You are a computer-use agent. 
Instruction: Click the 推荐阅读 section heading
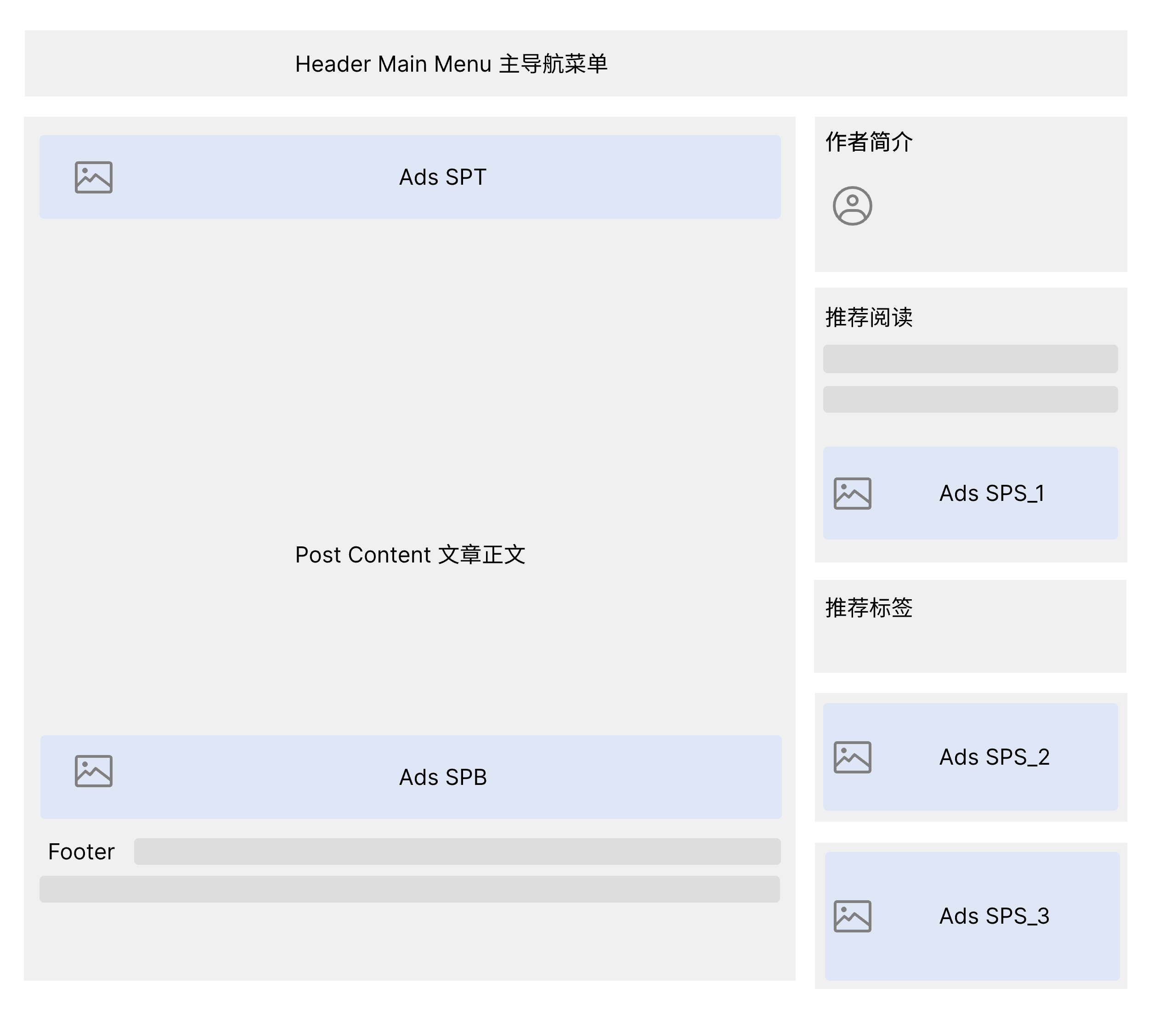pyautogui.click(x=868, y=318)
